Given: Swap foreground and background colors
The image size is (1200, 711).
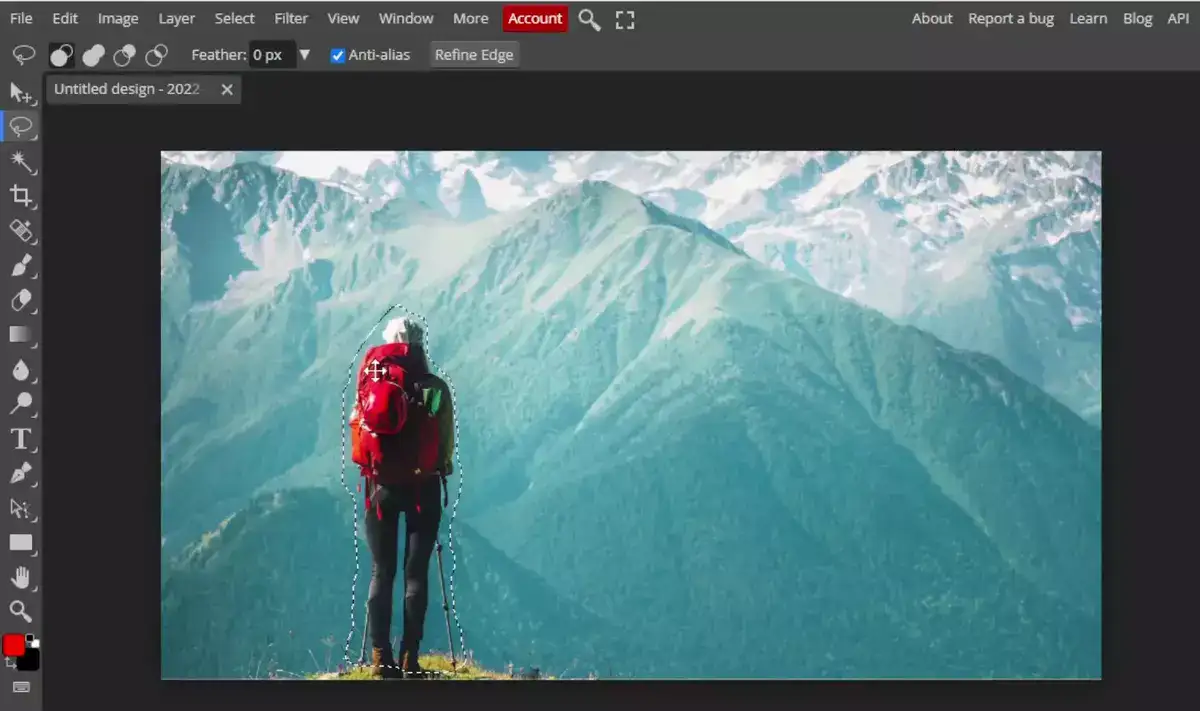Looking at the screenshot, I should (x=10, y=663).
